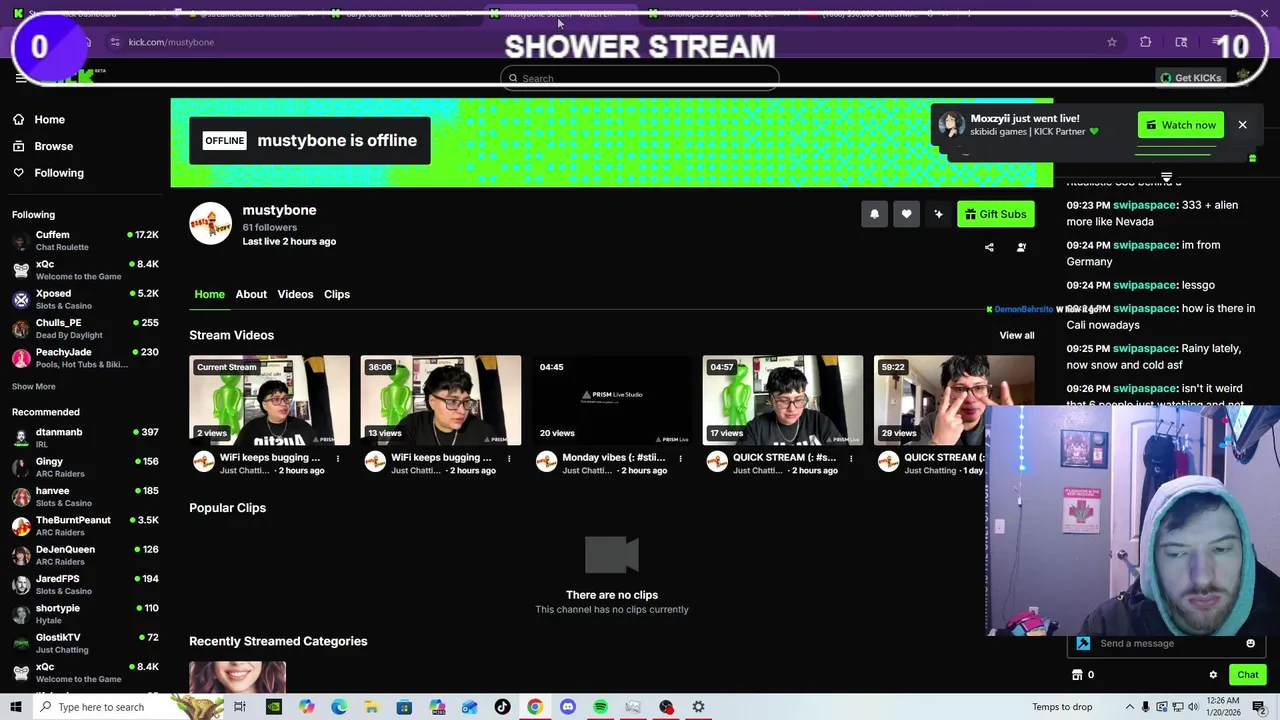This screenshot has width=1280, height=720.
Task: Open Spotify from the taskbar
Action: [600, 707]
